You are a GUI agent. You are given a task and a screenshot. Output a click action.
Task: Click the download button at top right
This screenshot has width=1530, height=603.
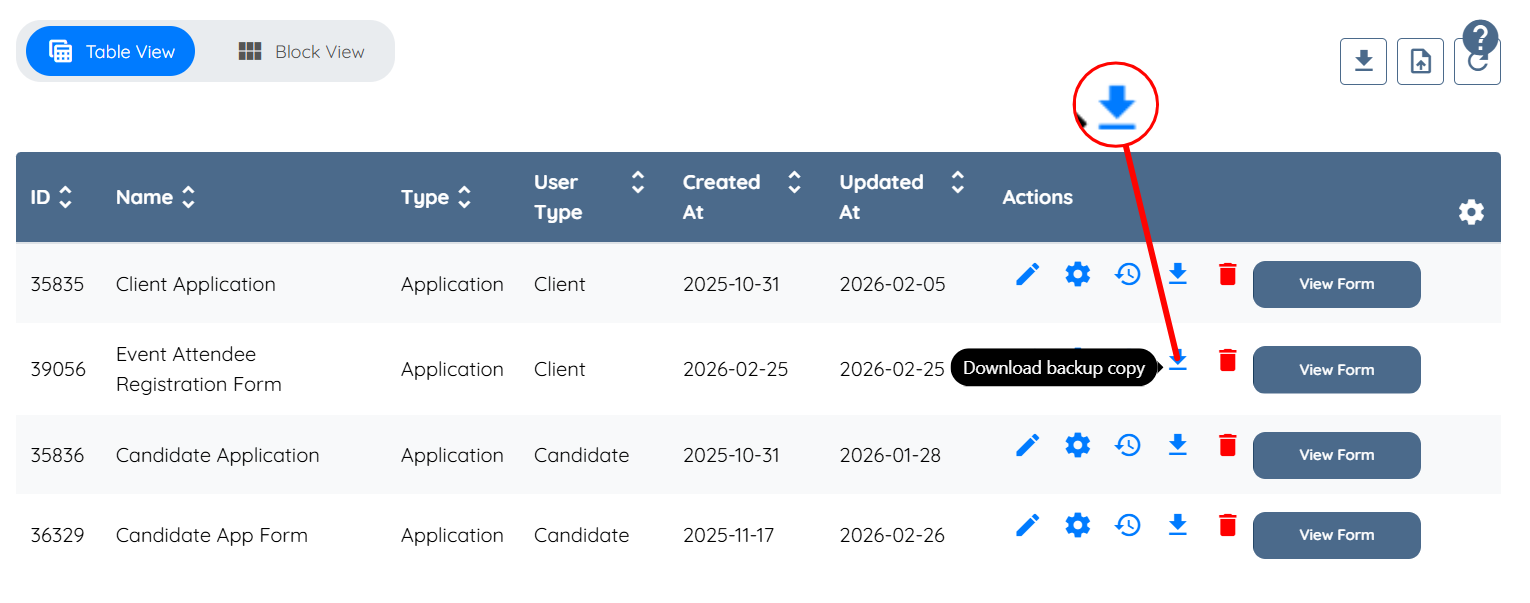tap(1363, 62)
